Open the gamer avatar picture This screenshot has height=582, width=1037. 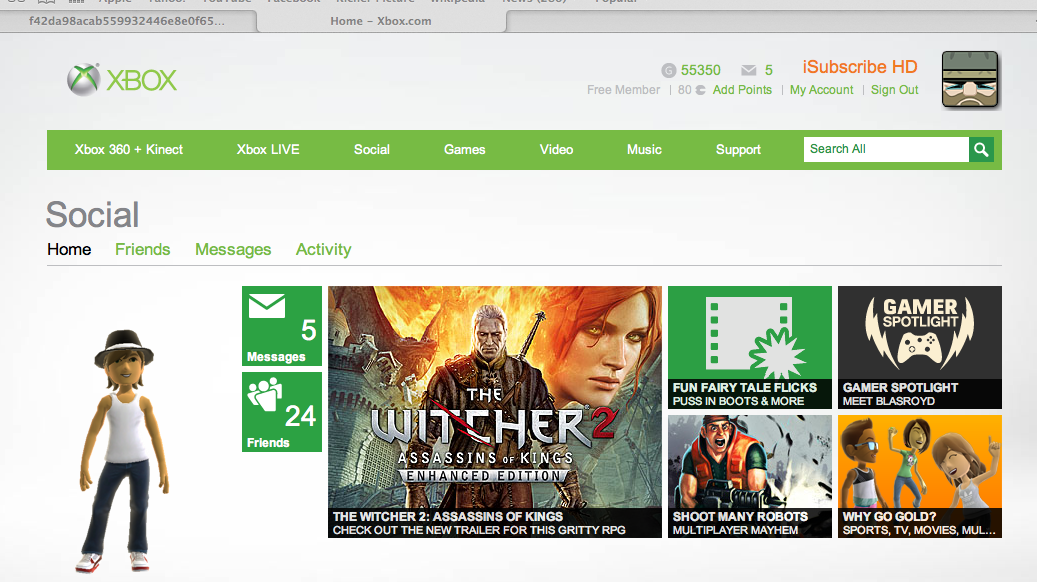(x=970, y=79)
